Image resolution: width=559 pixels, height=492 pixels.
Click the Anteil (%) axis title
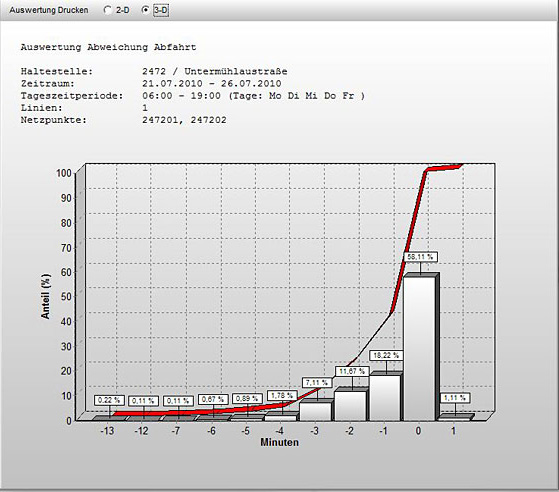pyautogui.click(x=46, y=296)
